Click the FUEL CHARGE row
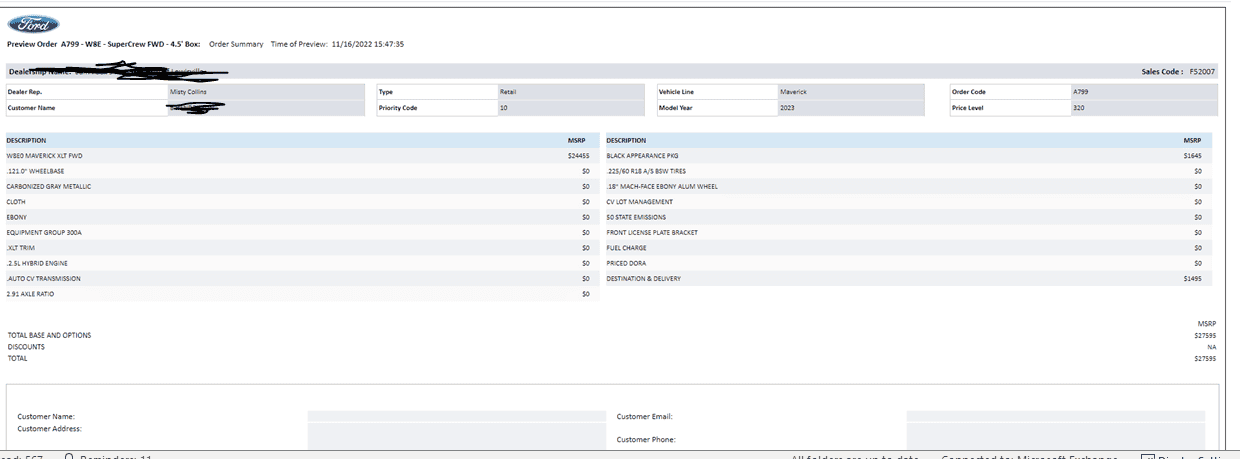 point(908,248)
